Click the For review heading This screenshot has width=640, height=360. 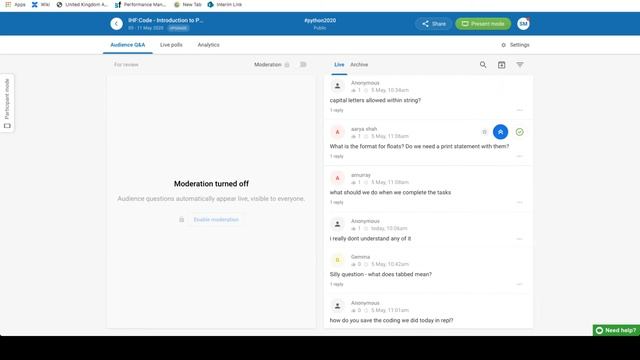pyautogui.click(x=126, y=64)
